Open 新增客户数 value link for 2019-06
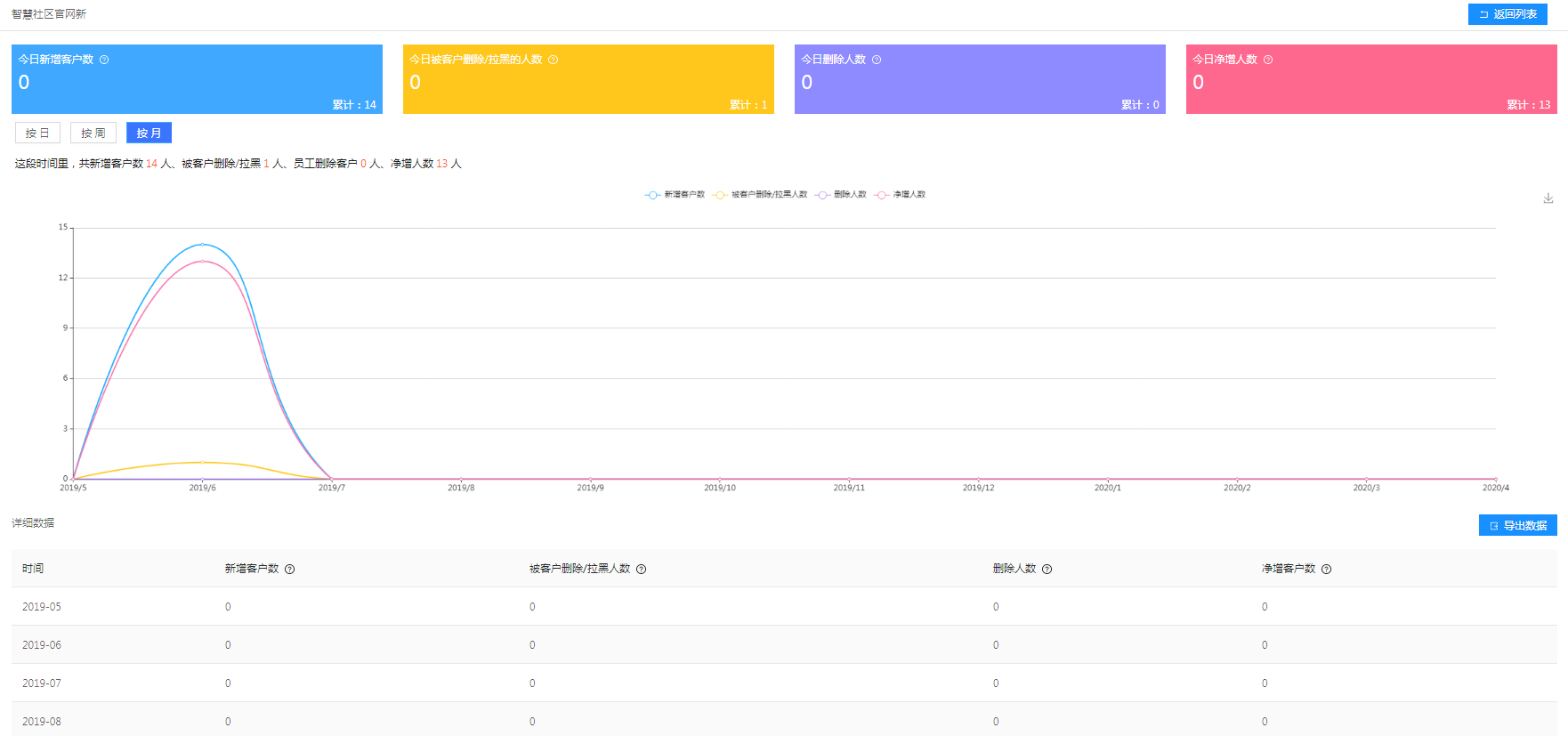 228,645
